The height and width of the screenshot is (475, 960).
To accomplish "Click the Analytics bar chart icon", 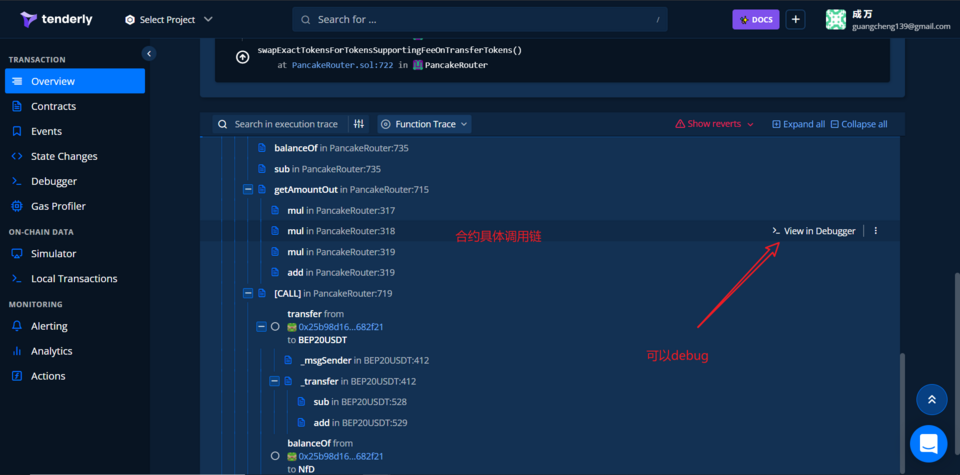I will [x=17, y=351].
